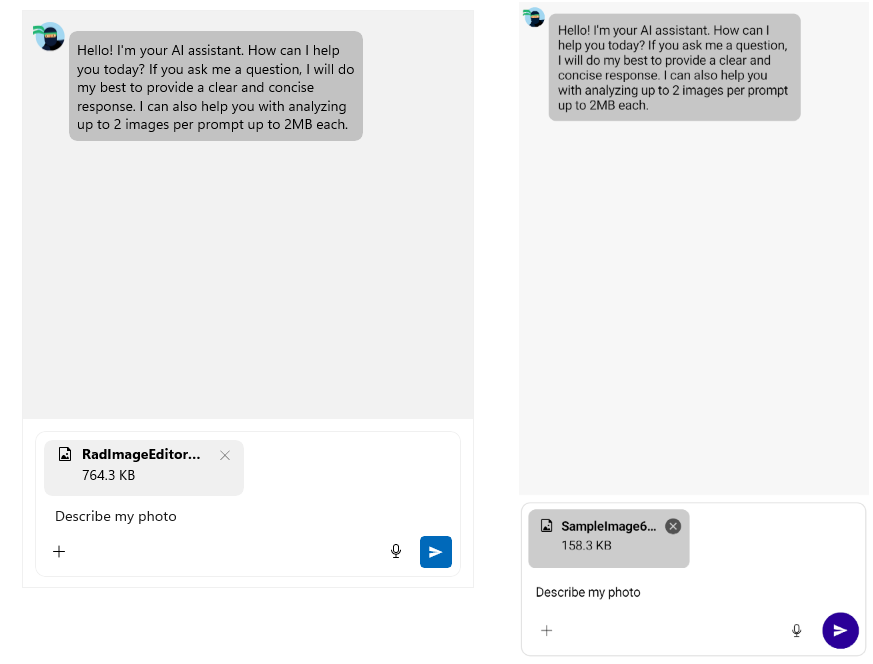Click the image file icon on RadImageEditor chip
This screenshot has width=873, height=664.
[x=65, y=454]
